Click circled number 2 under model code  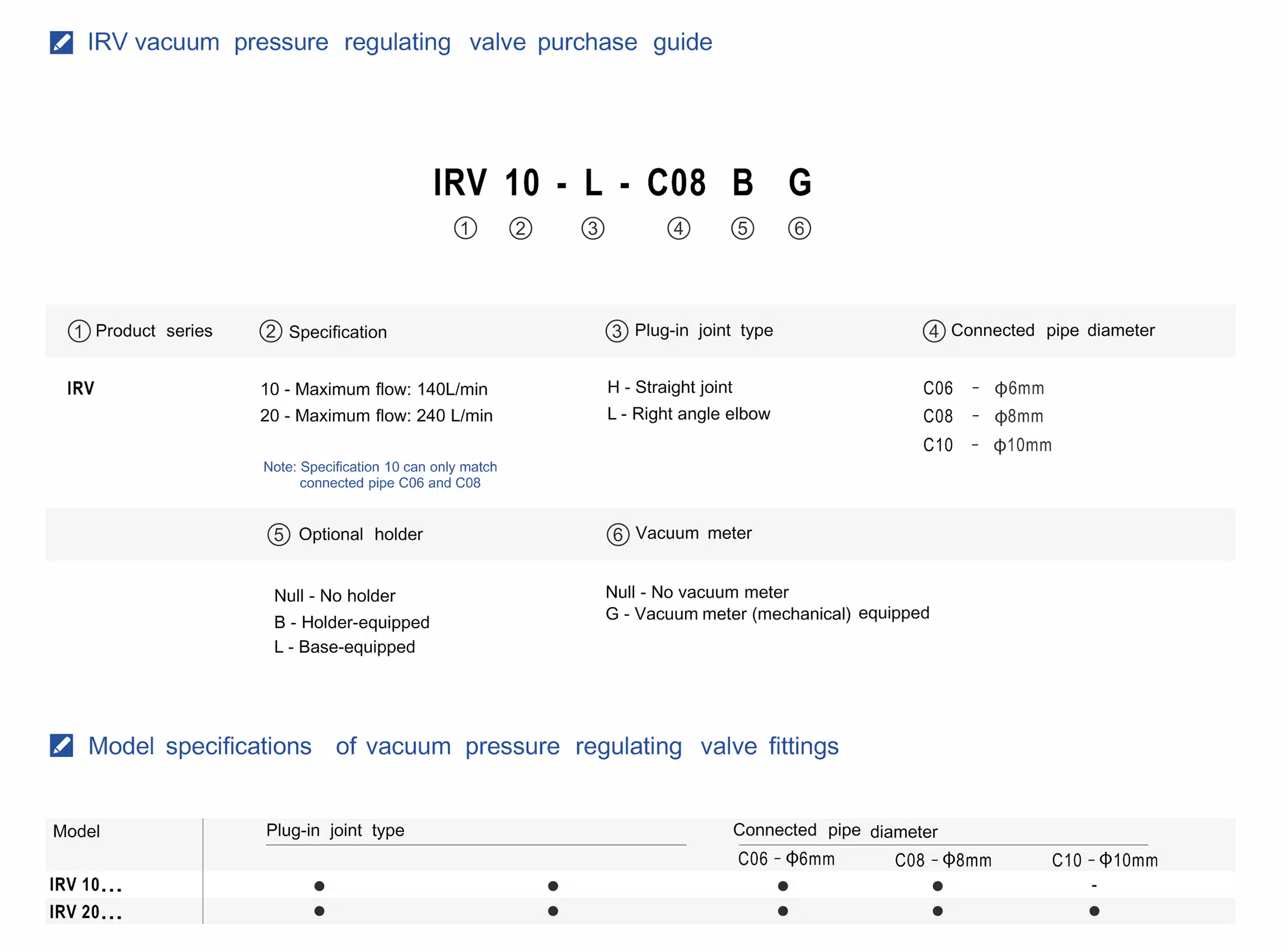pos(520,228)
